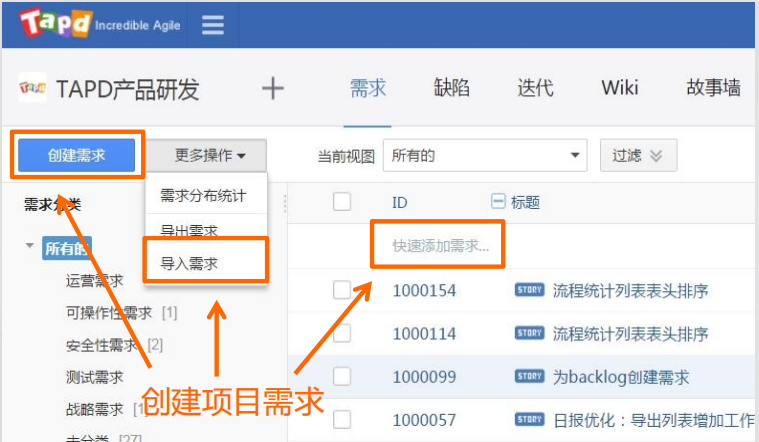Open requirement 流程统计列表表头排序 with ID 1000114
This screenshot has width=759, height=442.
coord(630,334)
